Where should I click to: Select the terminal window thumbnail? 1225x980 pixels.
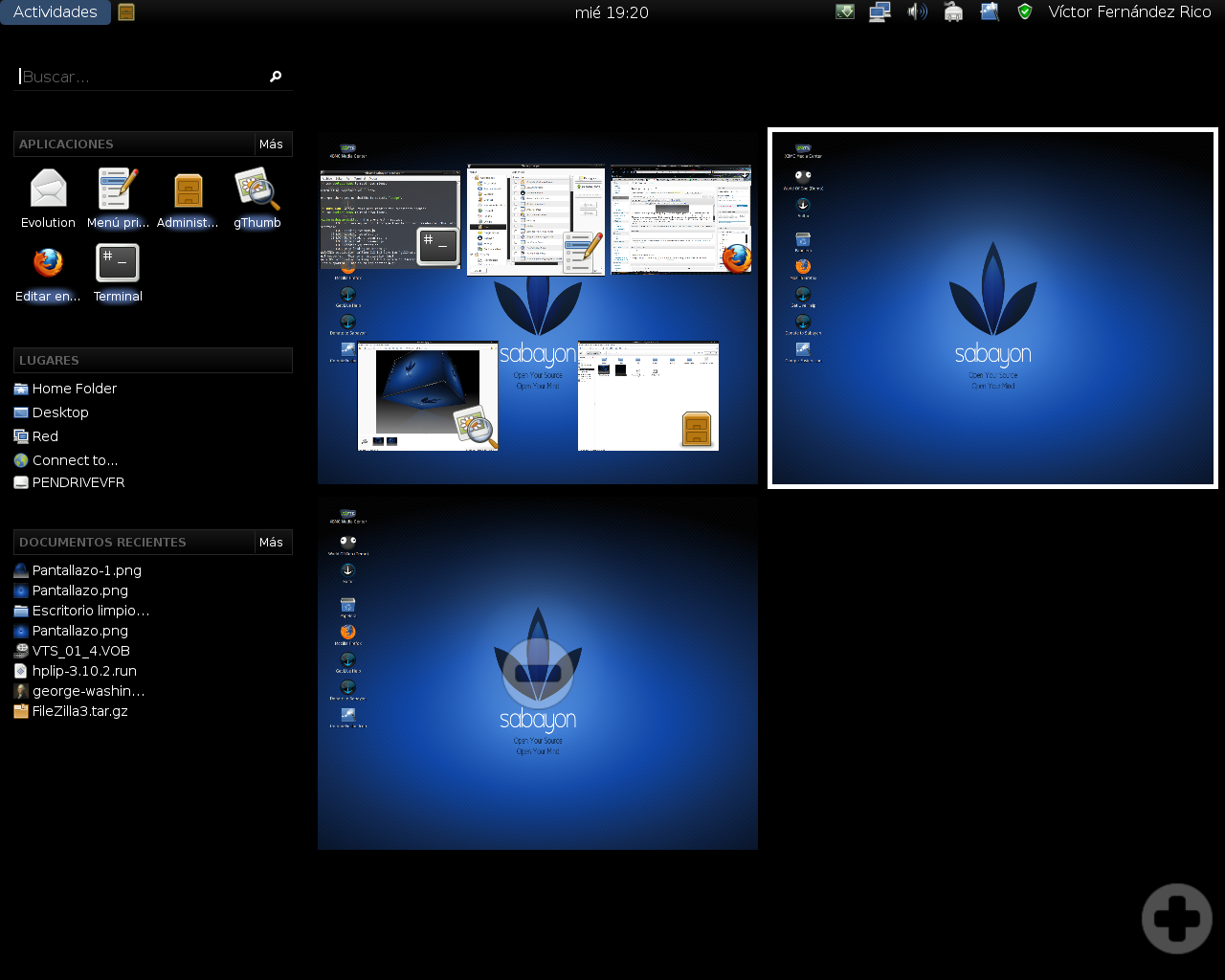click(390, 220)
